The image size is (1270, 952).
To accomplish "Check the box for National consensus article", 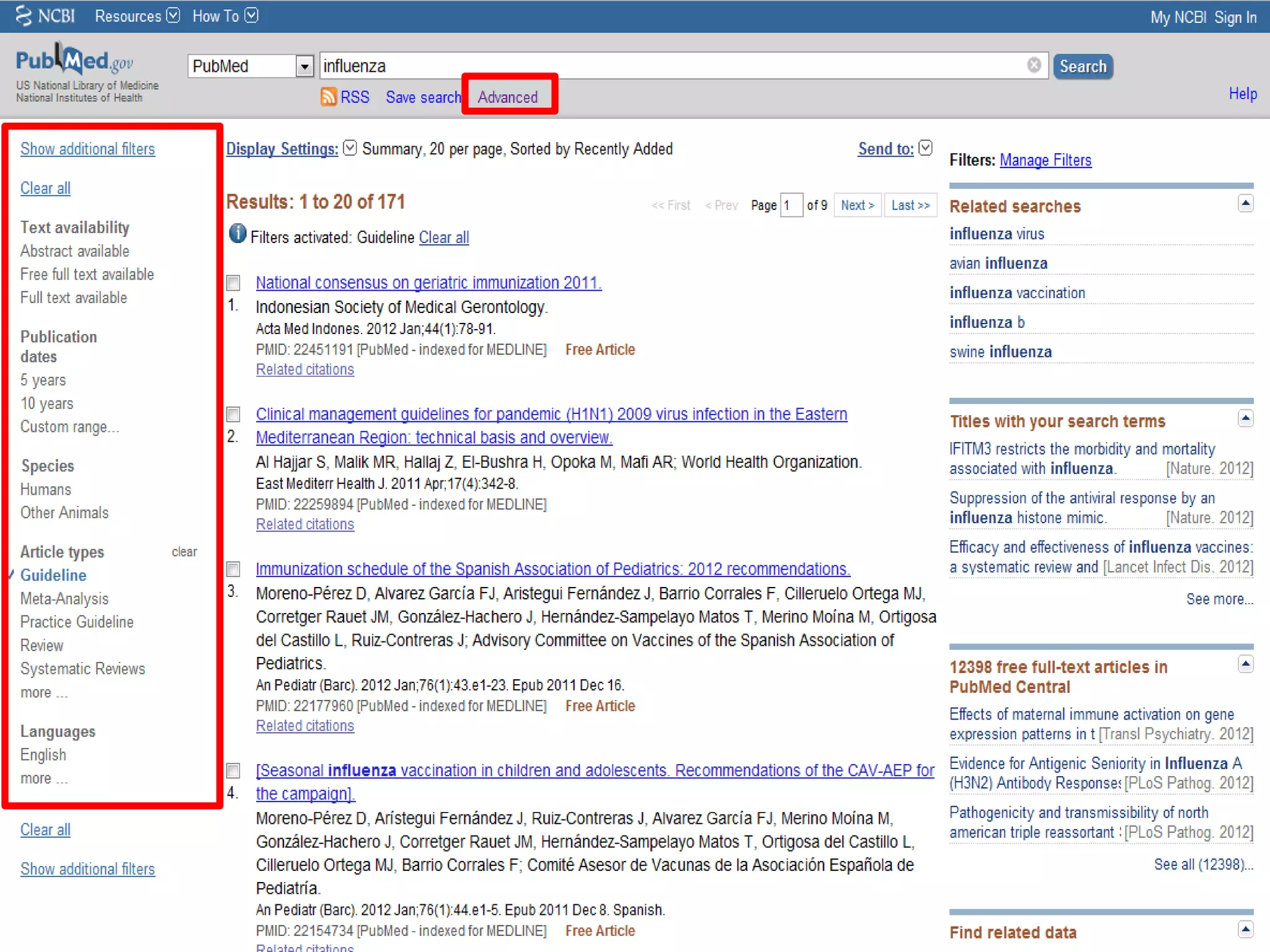I will (x=233, y=283).
